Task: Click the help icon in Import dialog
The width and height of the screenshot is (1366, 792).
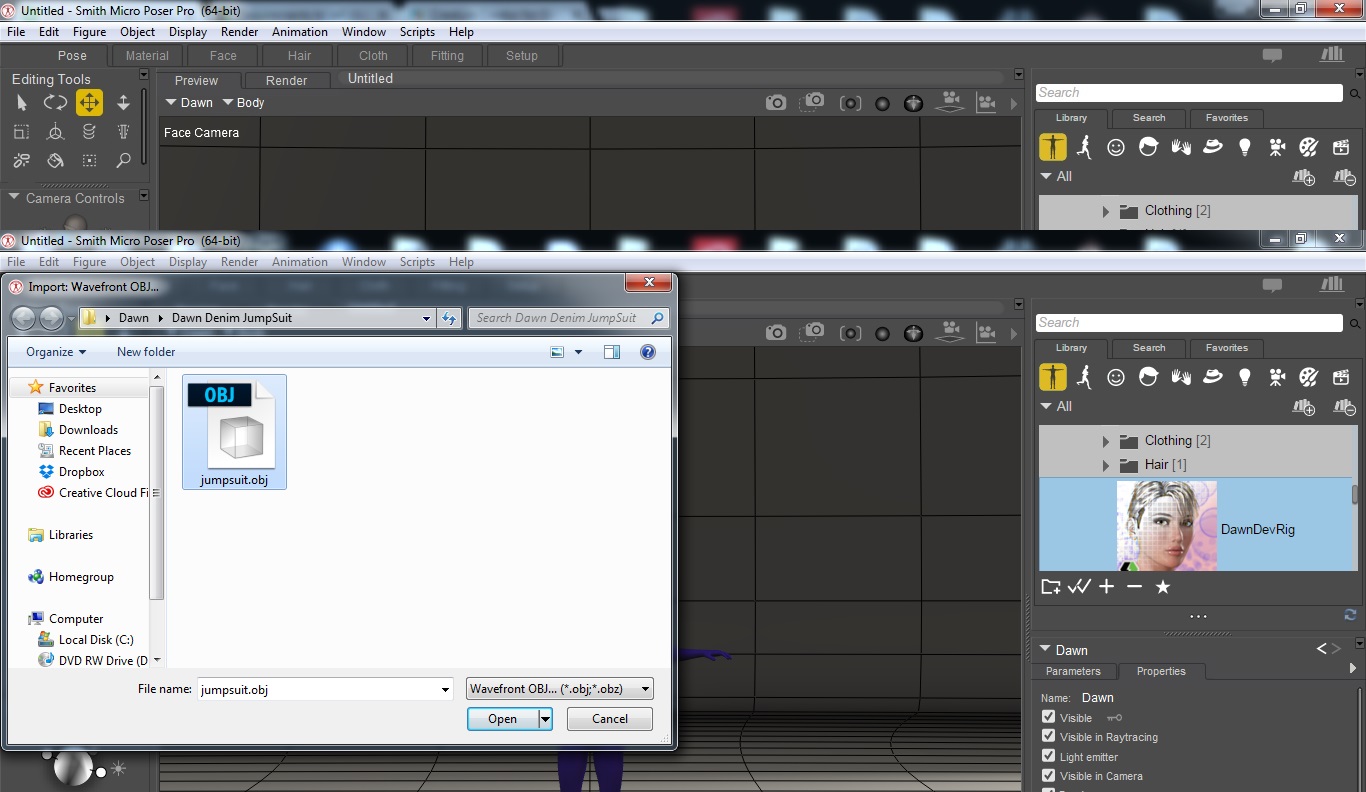Action: click(x=647, y=352)
